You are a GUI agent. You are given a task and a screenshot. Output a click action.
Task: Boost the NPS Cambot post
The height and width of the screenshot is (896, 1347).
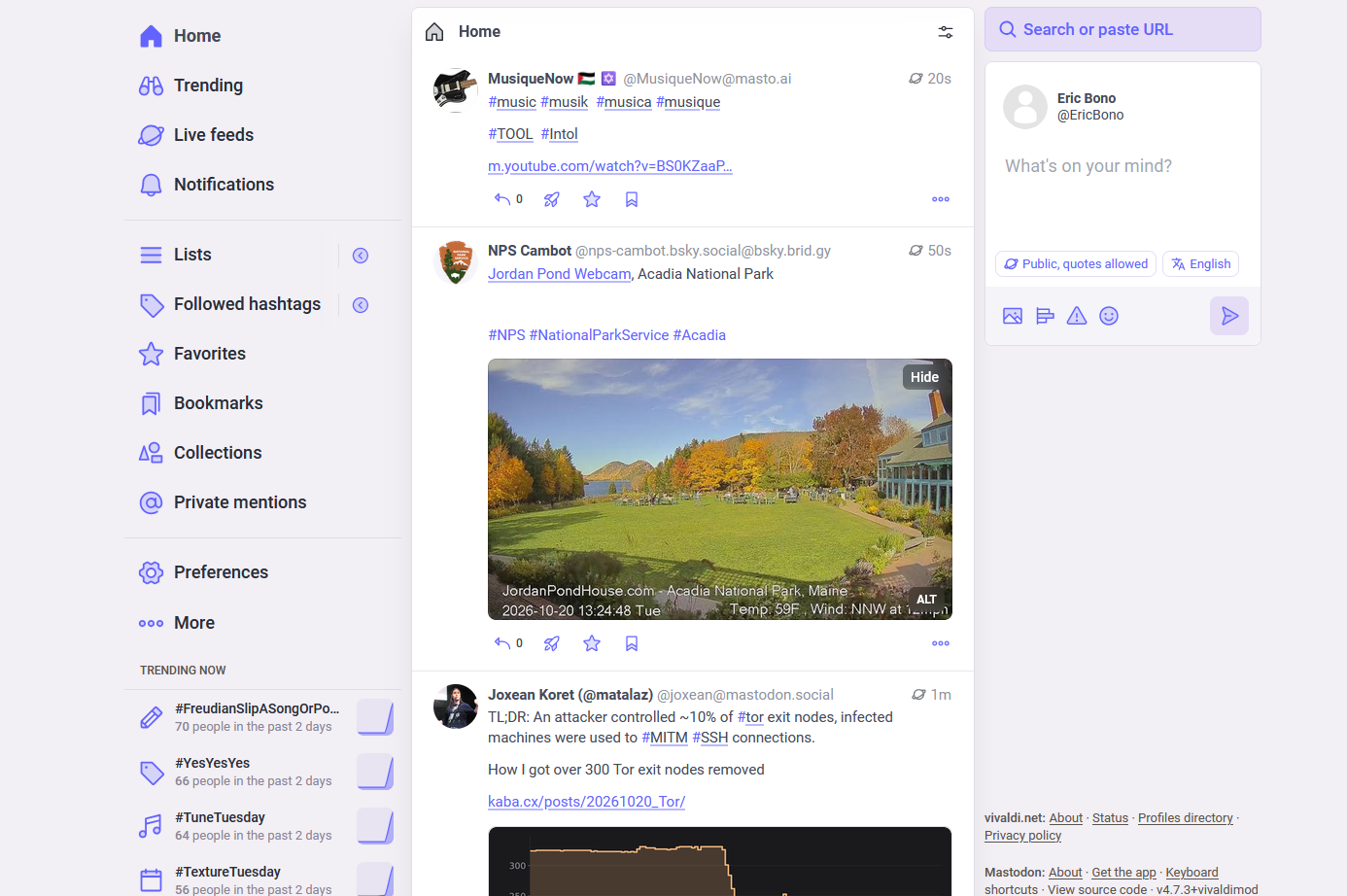551,643
